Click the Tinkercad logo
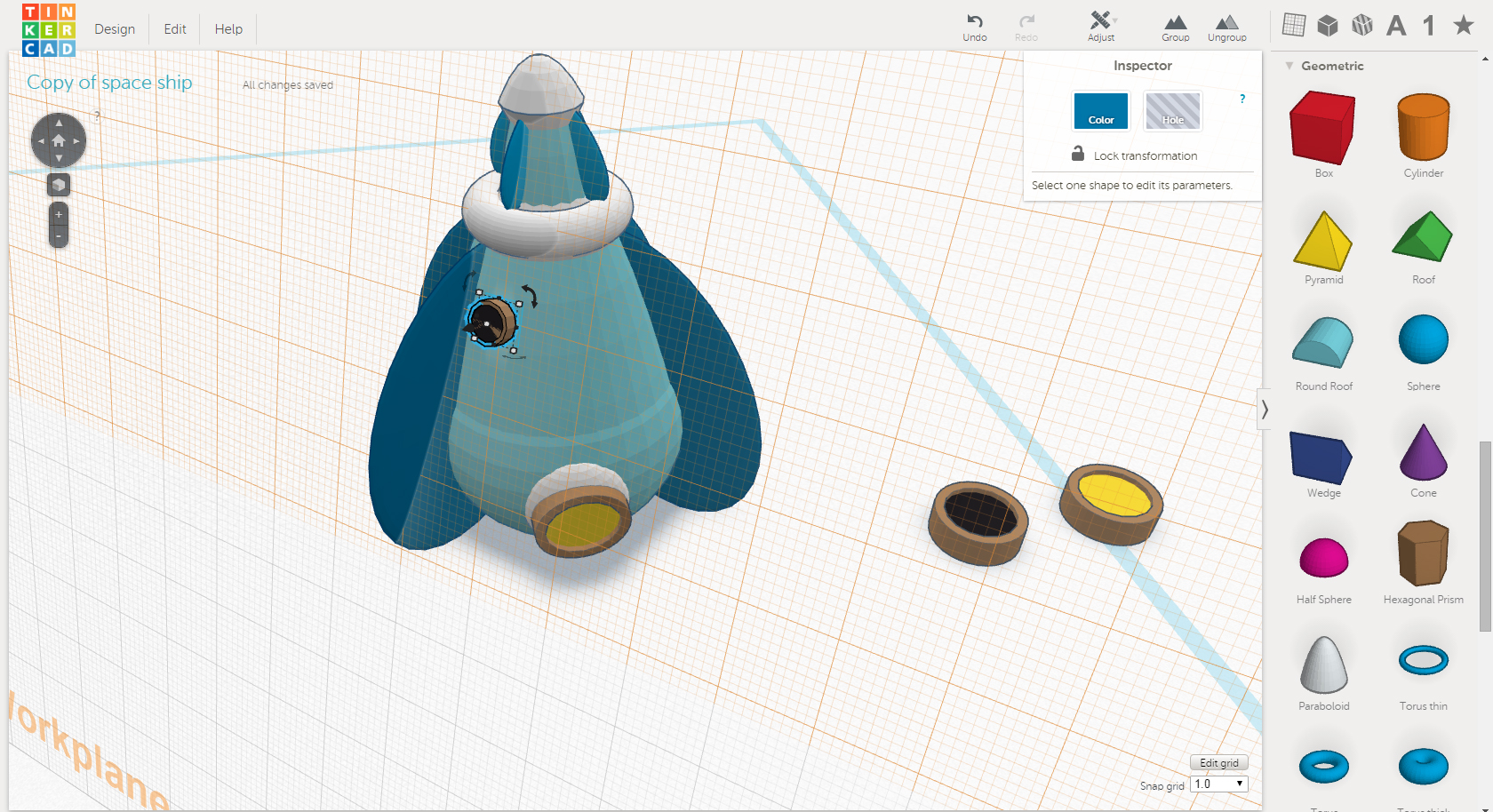Image resolution: width=1493 pixels, height=812 pixels. 49,29
